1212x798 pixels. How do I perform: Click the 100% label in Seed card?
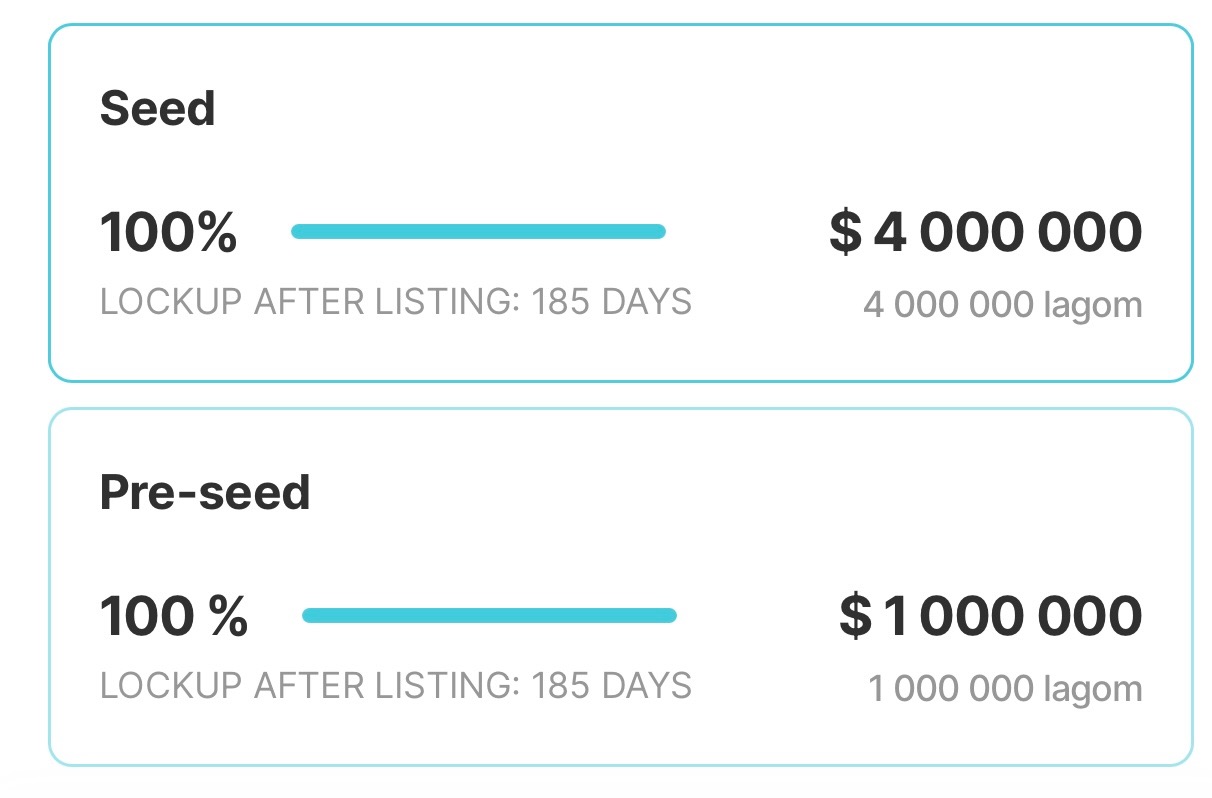[168, 234]
